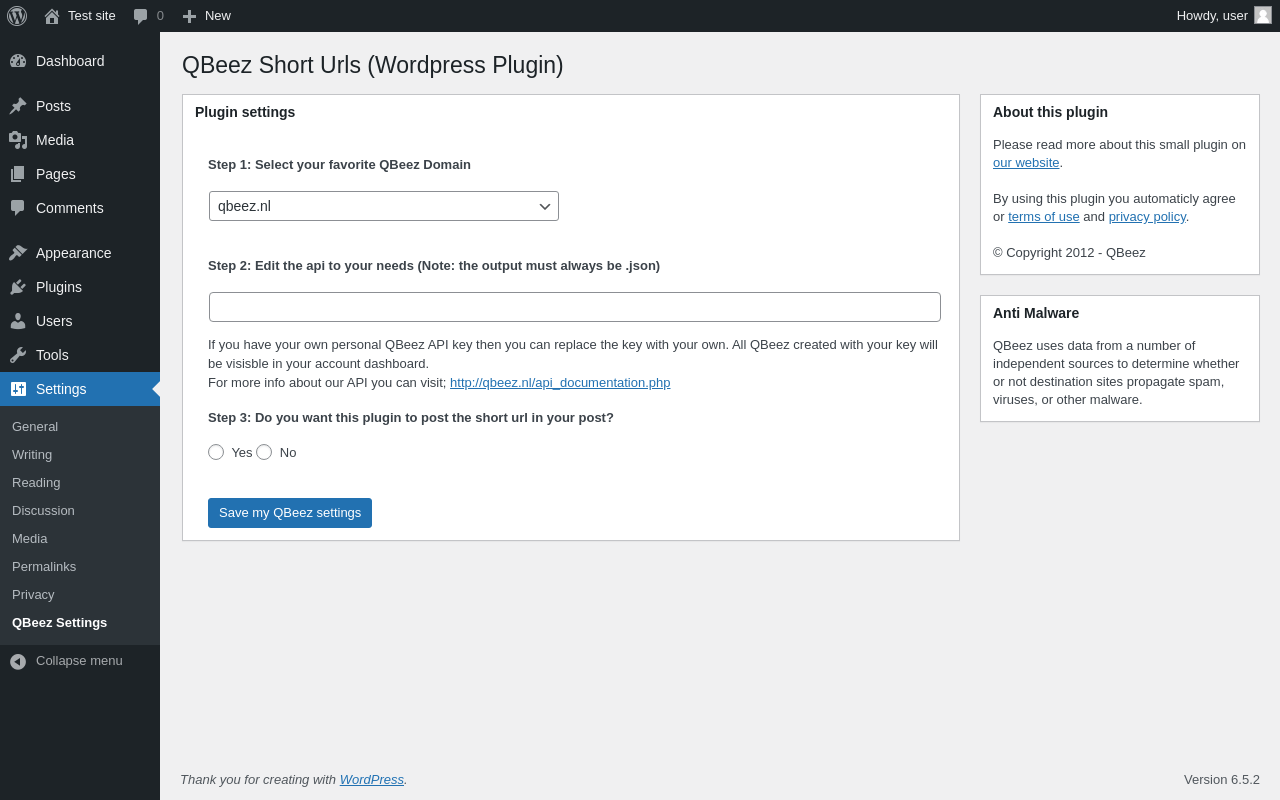
Task: Open the QBeez domain dropdown
Action: click(x=384, y=206)
